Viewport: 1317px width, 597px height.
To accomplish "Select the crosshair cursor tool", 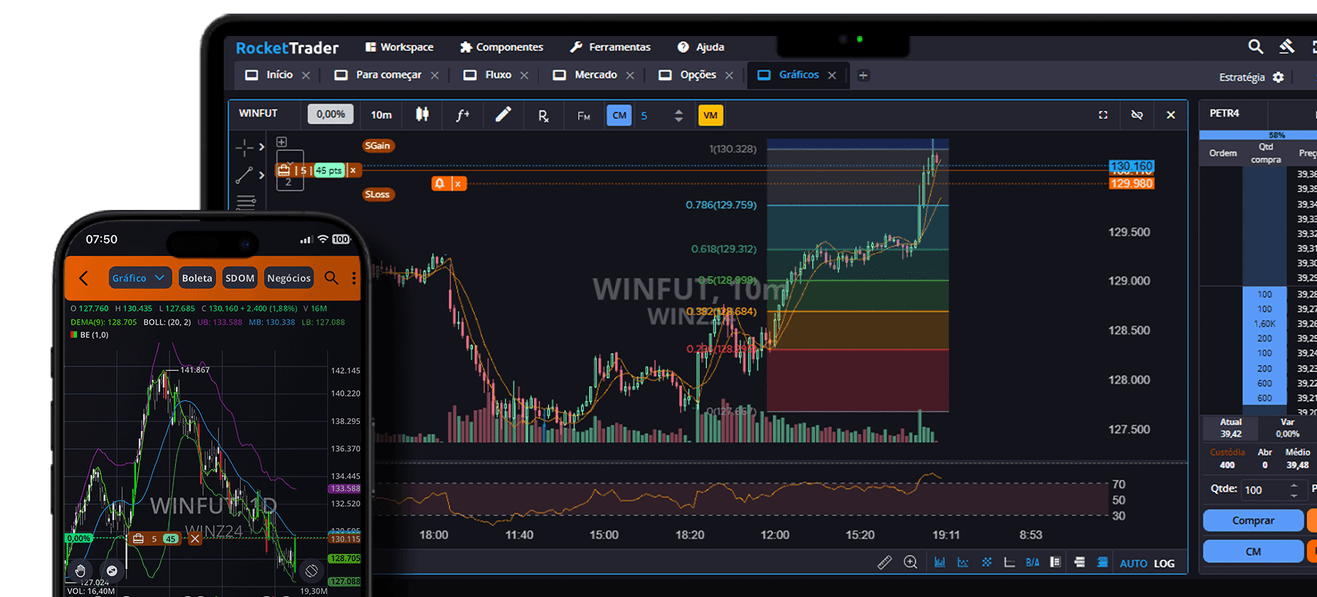I will [x=244, y=148].
